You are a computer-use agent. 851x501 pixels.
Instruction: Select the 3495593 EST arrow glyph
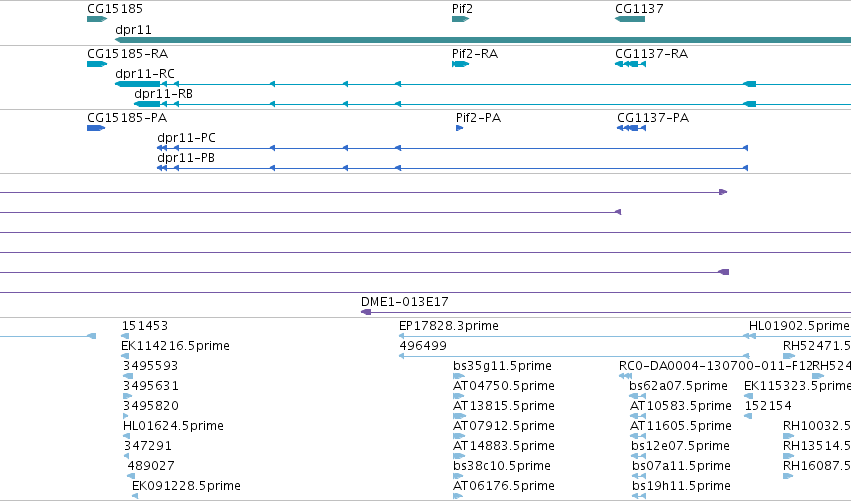coord(128,376)
